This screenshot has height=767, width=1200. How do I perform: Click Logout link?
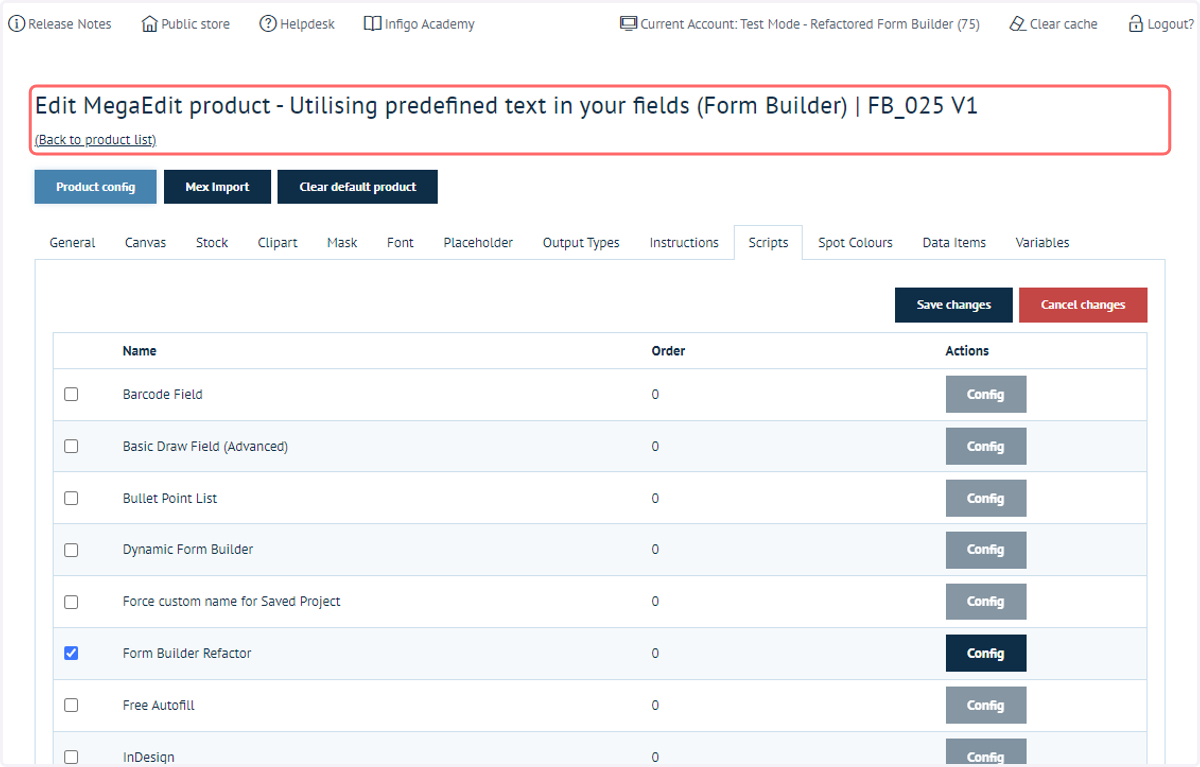click(x=1171, y=24)
